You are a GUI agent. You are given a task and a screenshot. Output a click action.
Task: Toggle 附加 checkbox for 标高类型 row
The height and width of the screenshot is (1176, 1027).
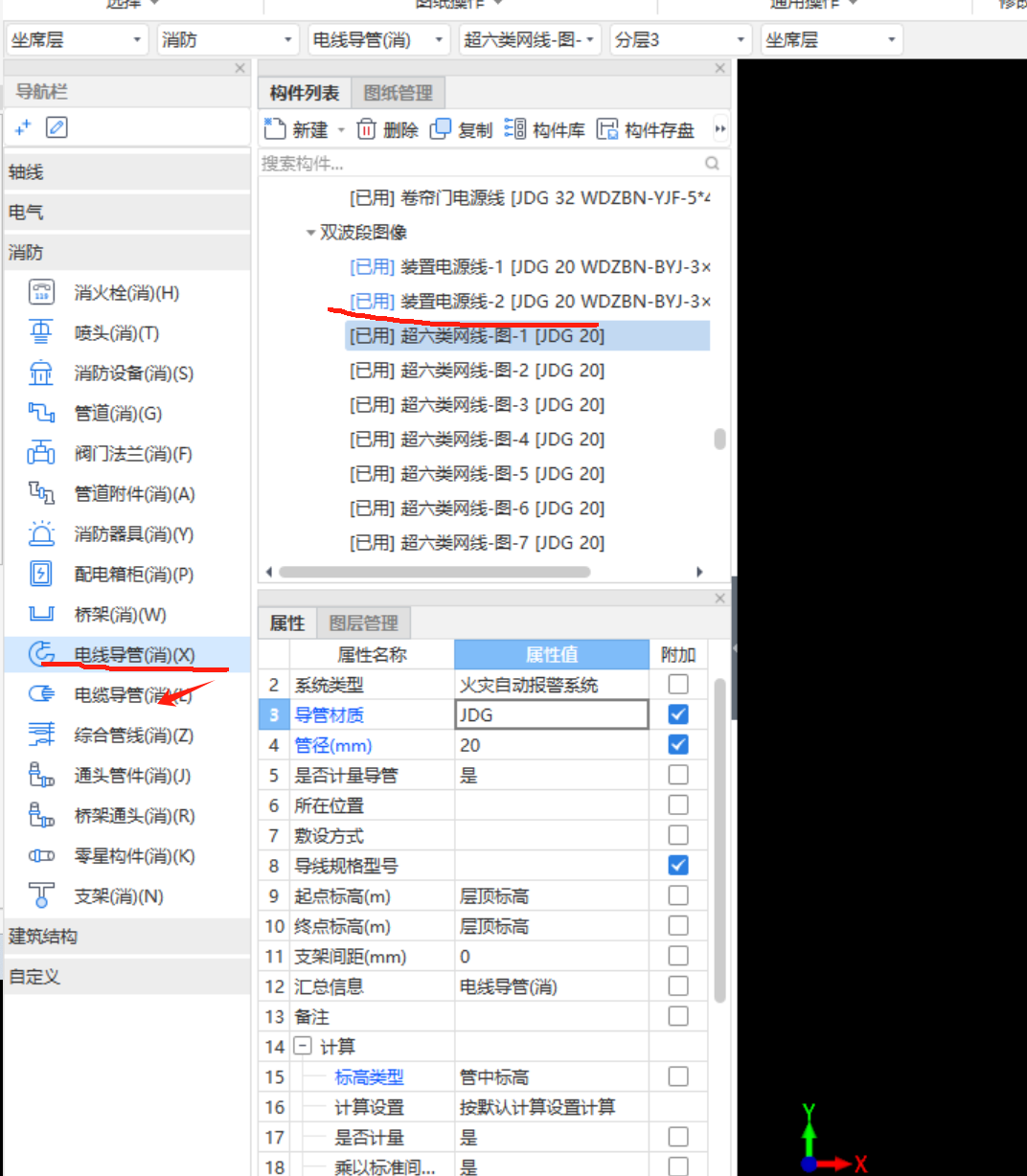pos(678,1076)
